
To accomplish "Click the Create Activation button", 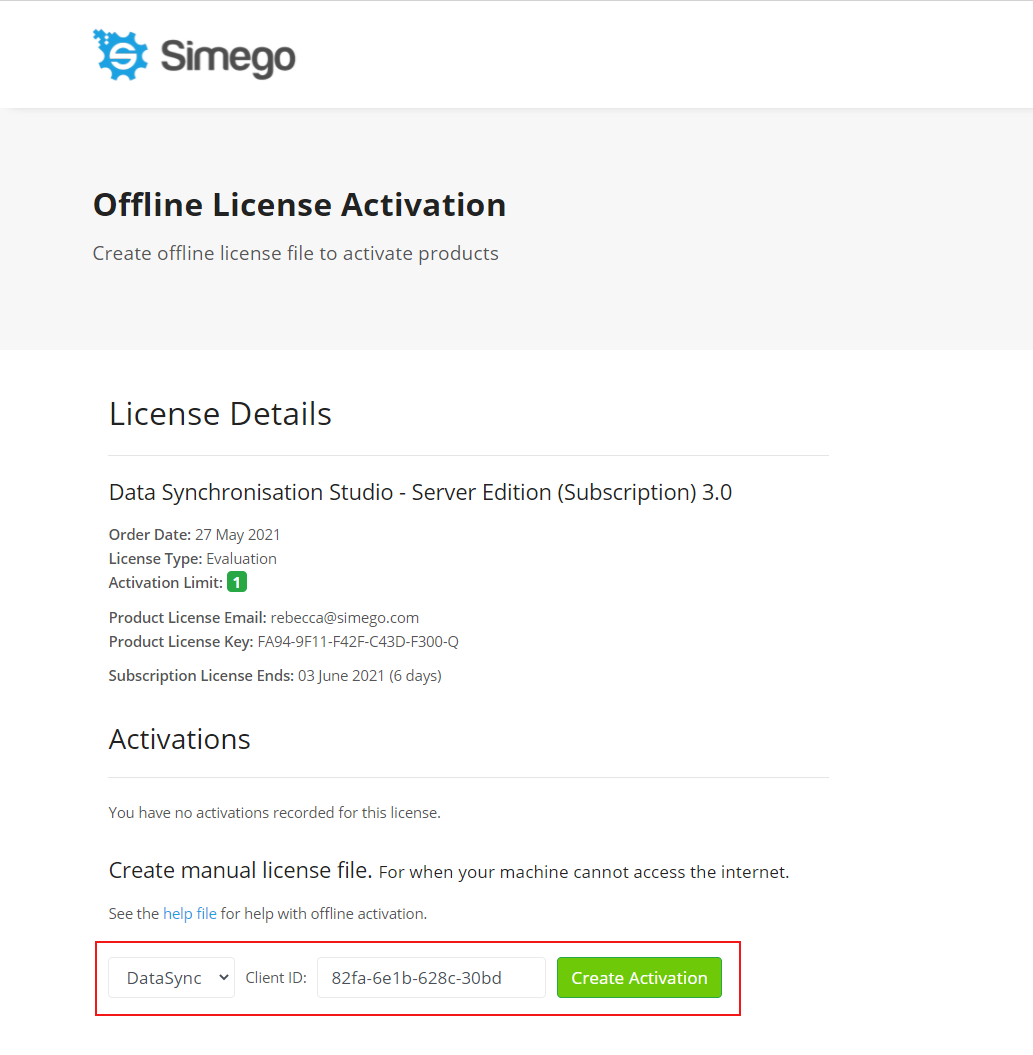I will pyautogui.click(x=639, y=978).
